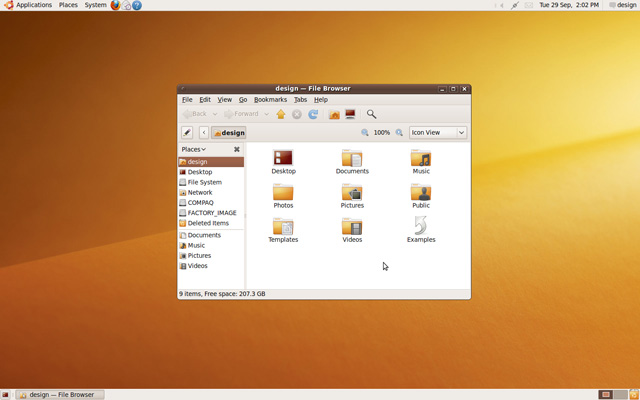
Task: Select Network in Places sidebar
Action: [x=211, y=192]
